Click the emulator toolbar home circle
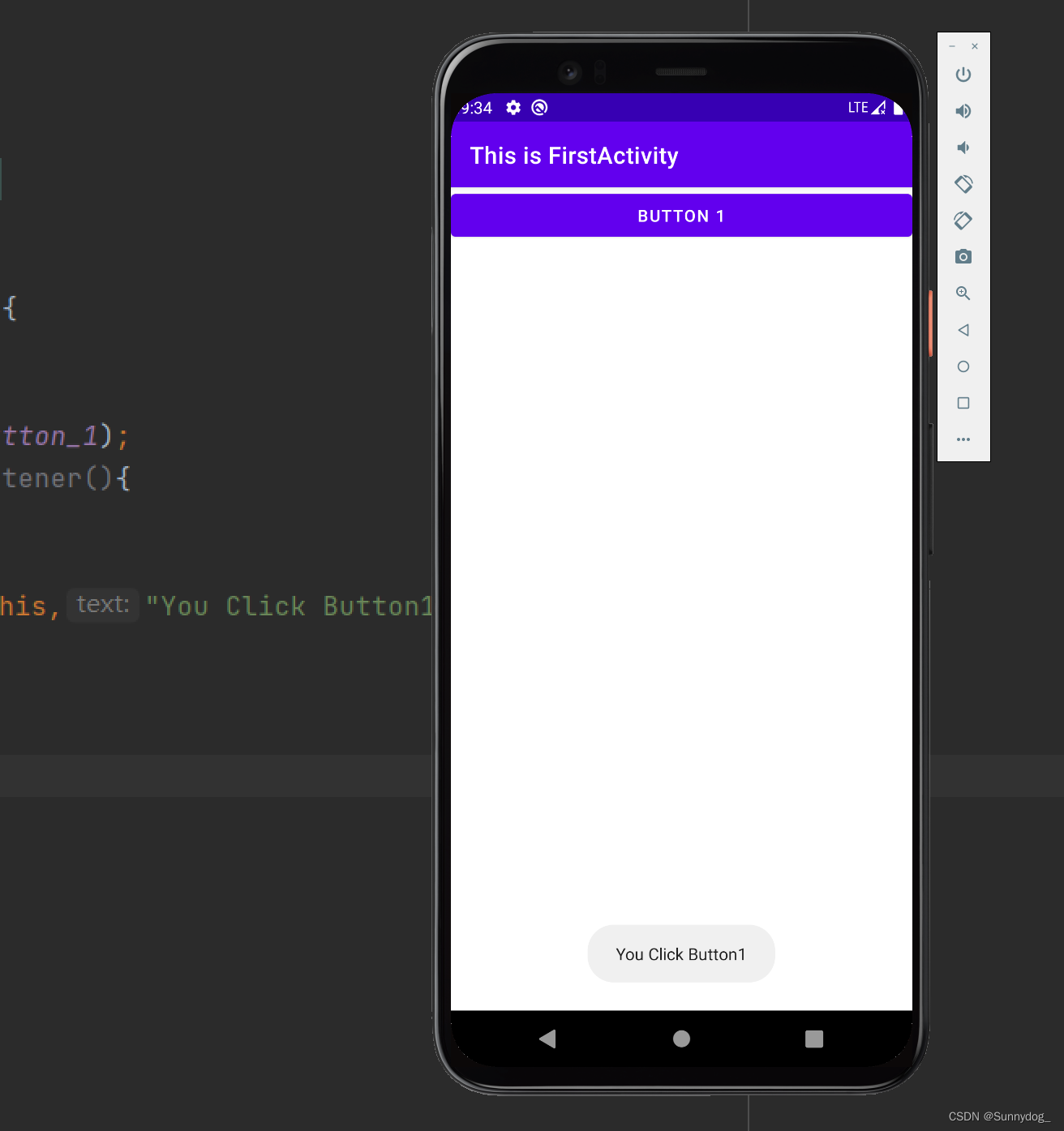Screen dimensions: 1064x1131 963,366
